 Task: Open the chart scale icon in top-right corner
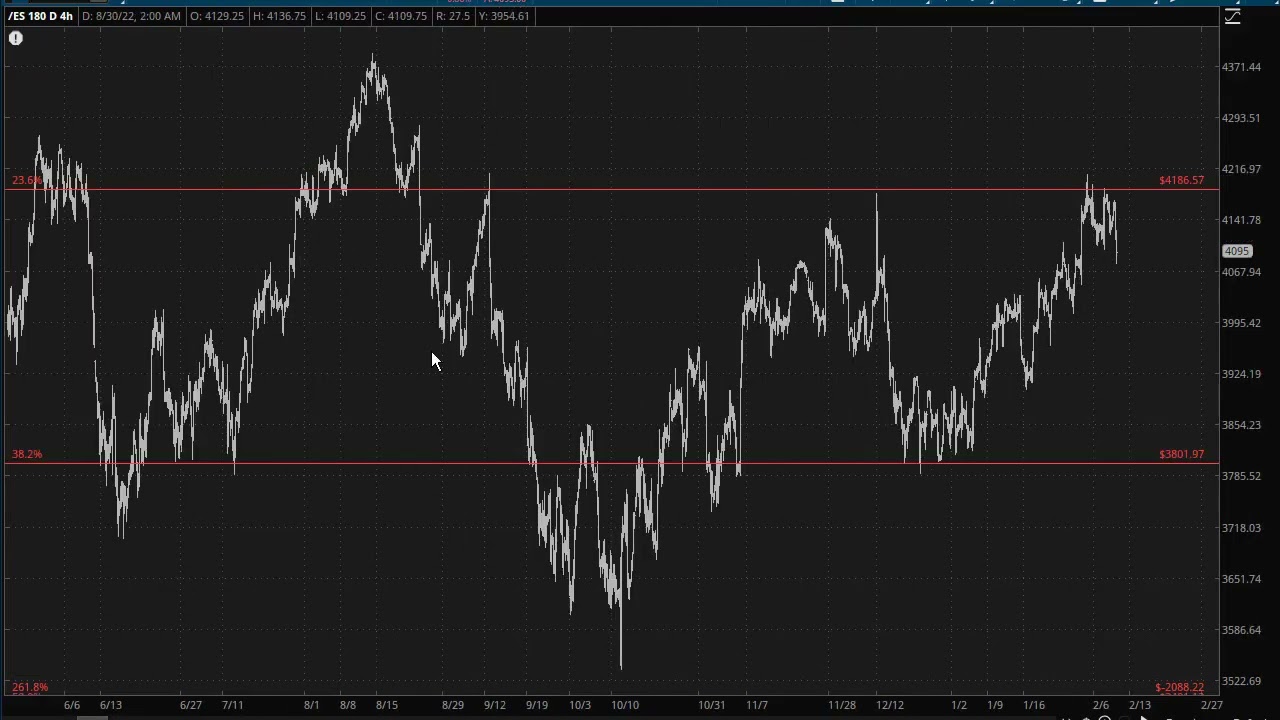(x=1232, y=17)
